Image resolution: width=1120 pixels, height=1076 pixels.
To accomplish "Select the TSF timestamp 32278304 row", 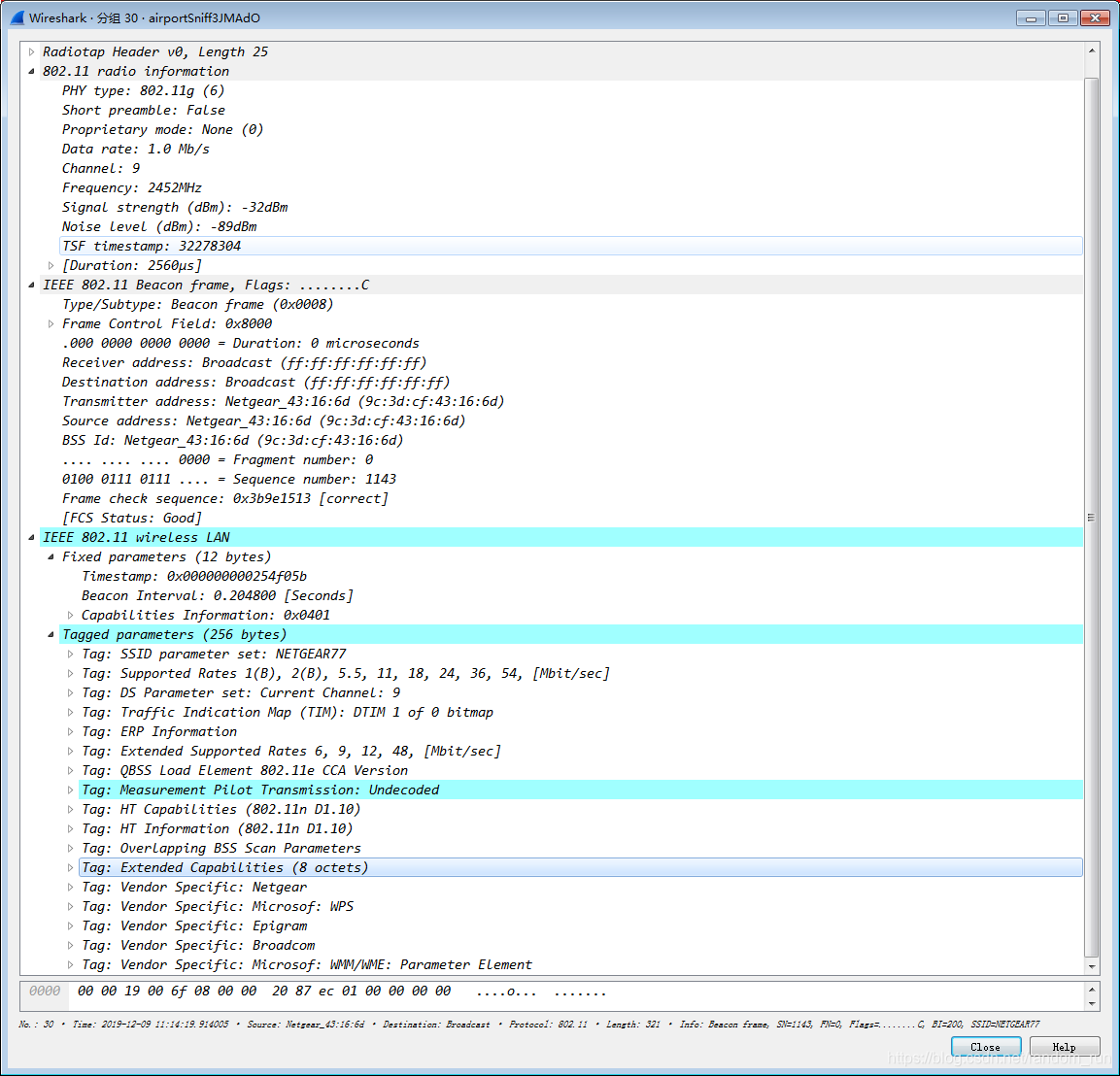I will tap(571, 247).
